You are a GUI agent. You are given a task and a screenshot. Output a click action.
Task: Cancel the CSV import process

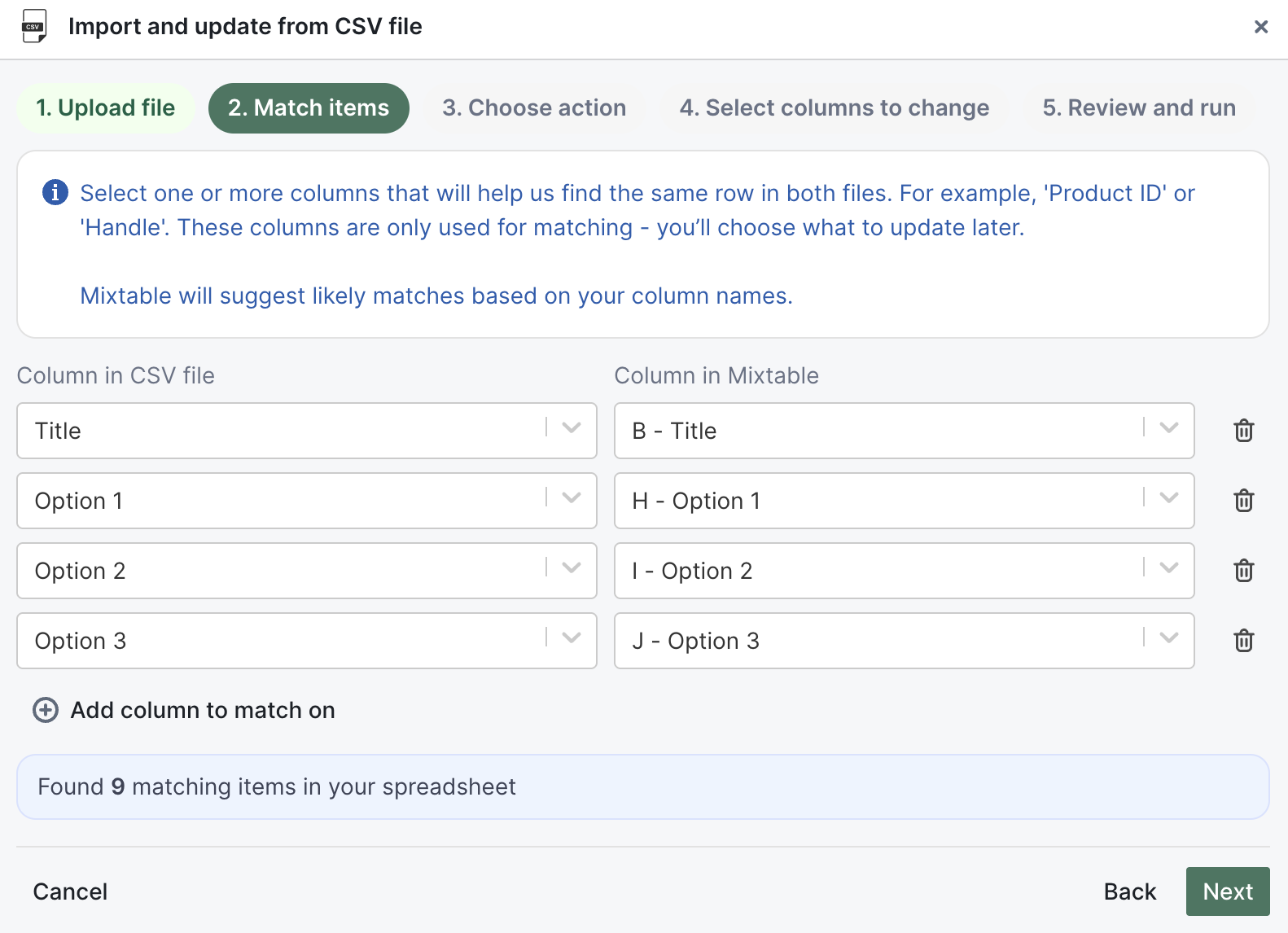click(69, 891)
